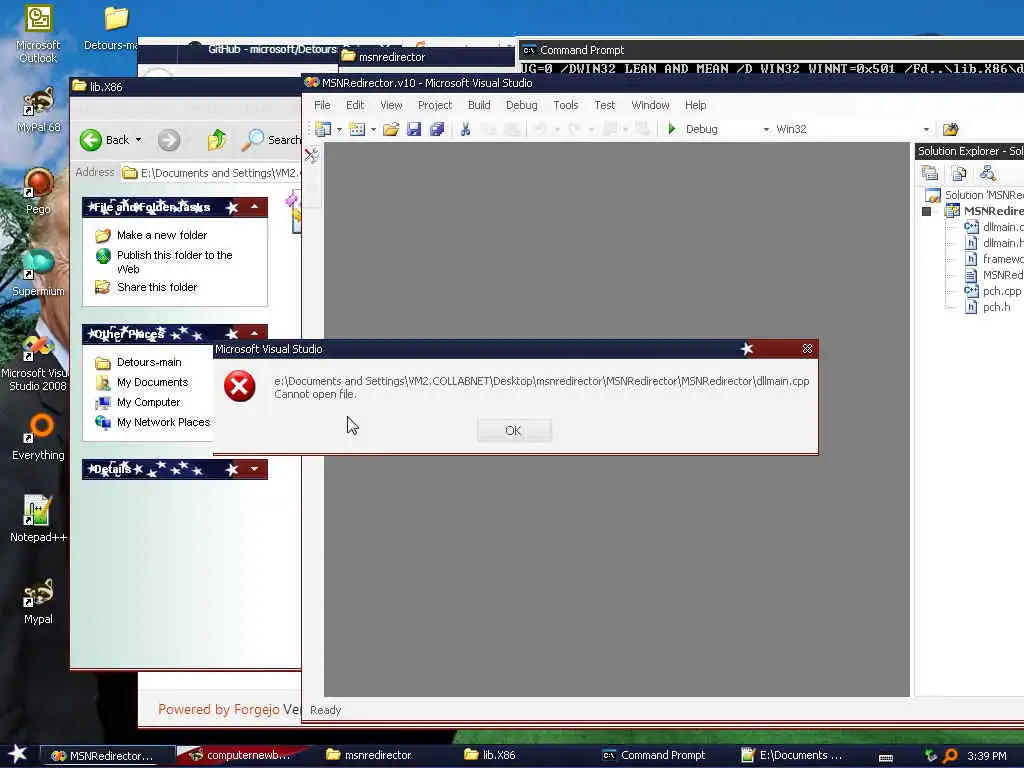The width and height of the screenshot is (1024, 768).
Task: Click the folder icon right of the Win32 dropdown
Action: pyautogui.click(x=950, y=129)
